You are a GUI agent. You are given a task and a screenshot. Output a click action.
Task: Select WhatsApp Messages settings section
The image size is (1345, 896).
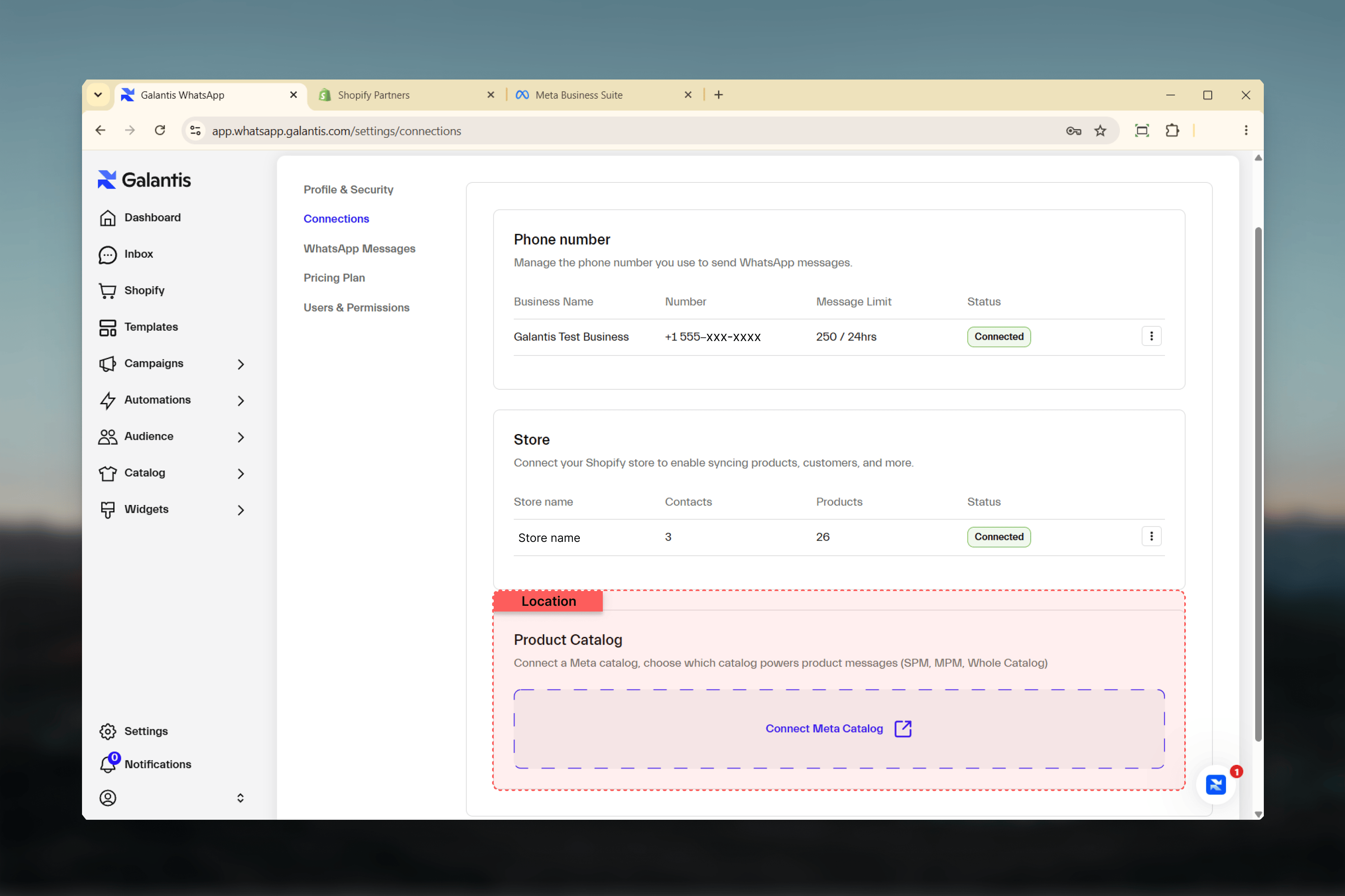[360, 248]
